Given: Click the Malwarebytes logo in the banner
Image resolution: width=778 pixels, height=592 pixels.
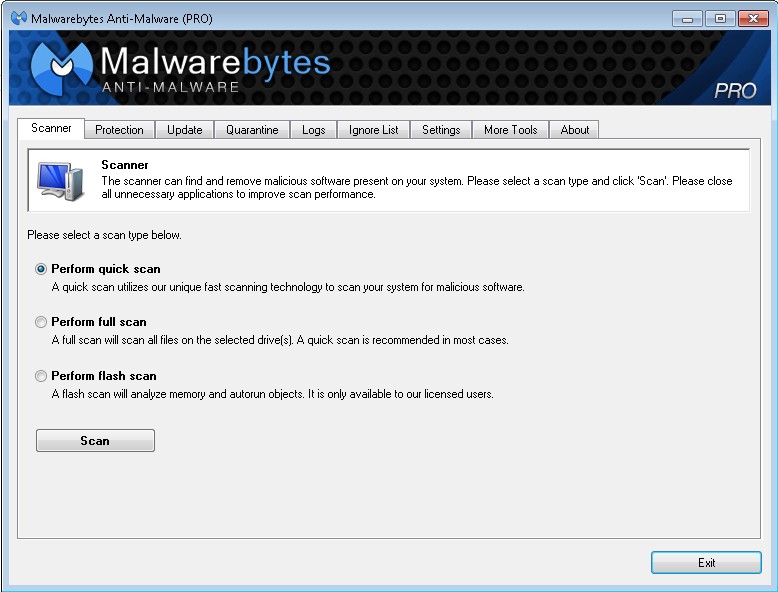Looking at the screenshot, I should coord(62,68).
